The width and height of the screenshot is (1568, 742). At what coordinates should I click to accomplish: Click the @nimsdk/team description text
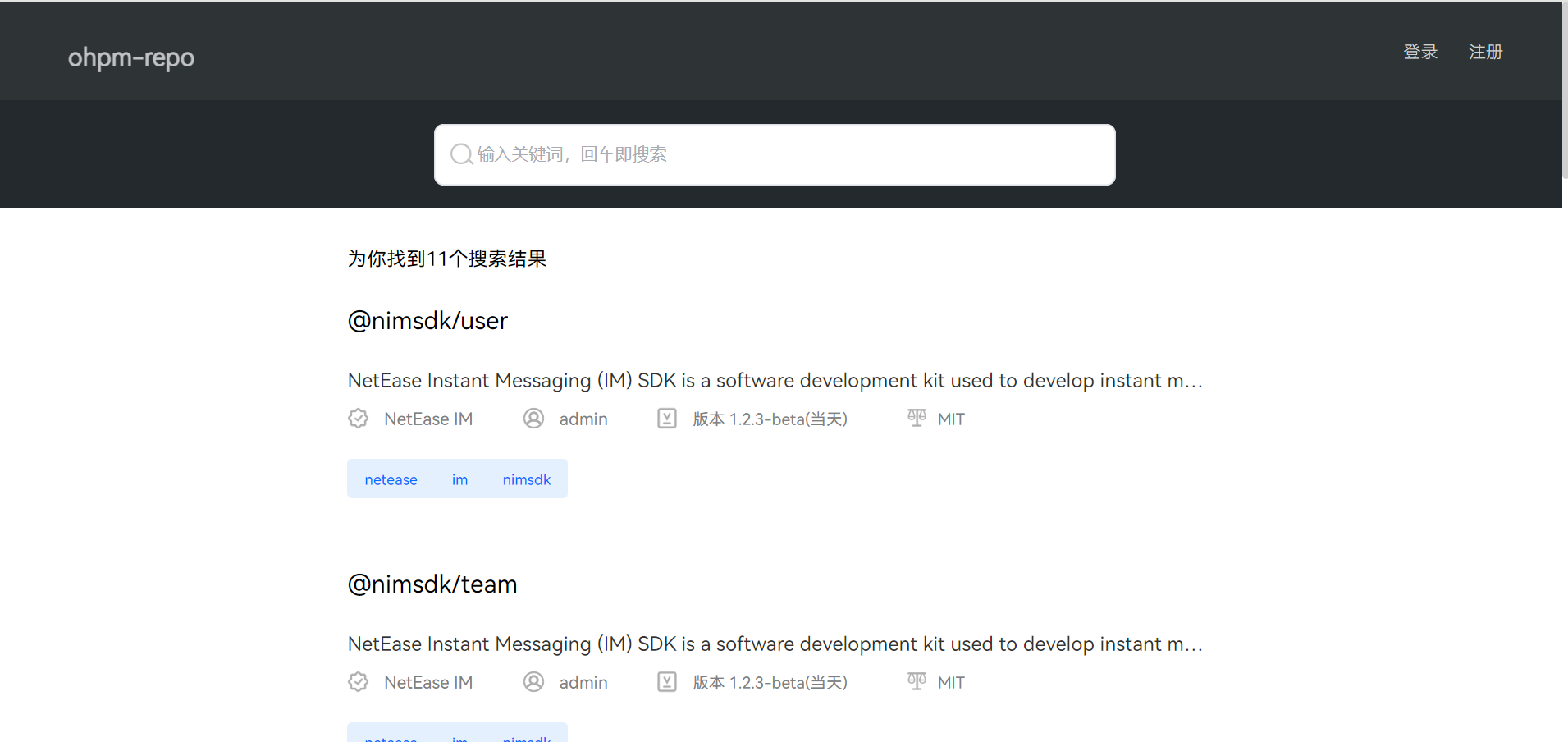click(775, 644)
